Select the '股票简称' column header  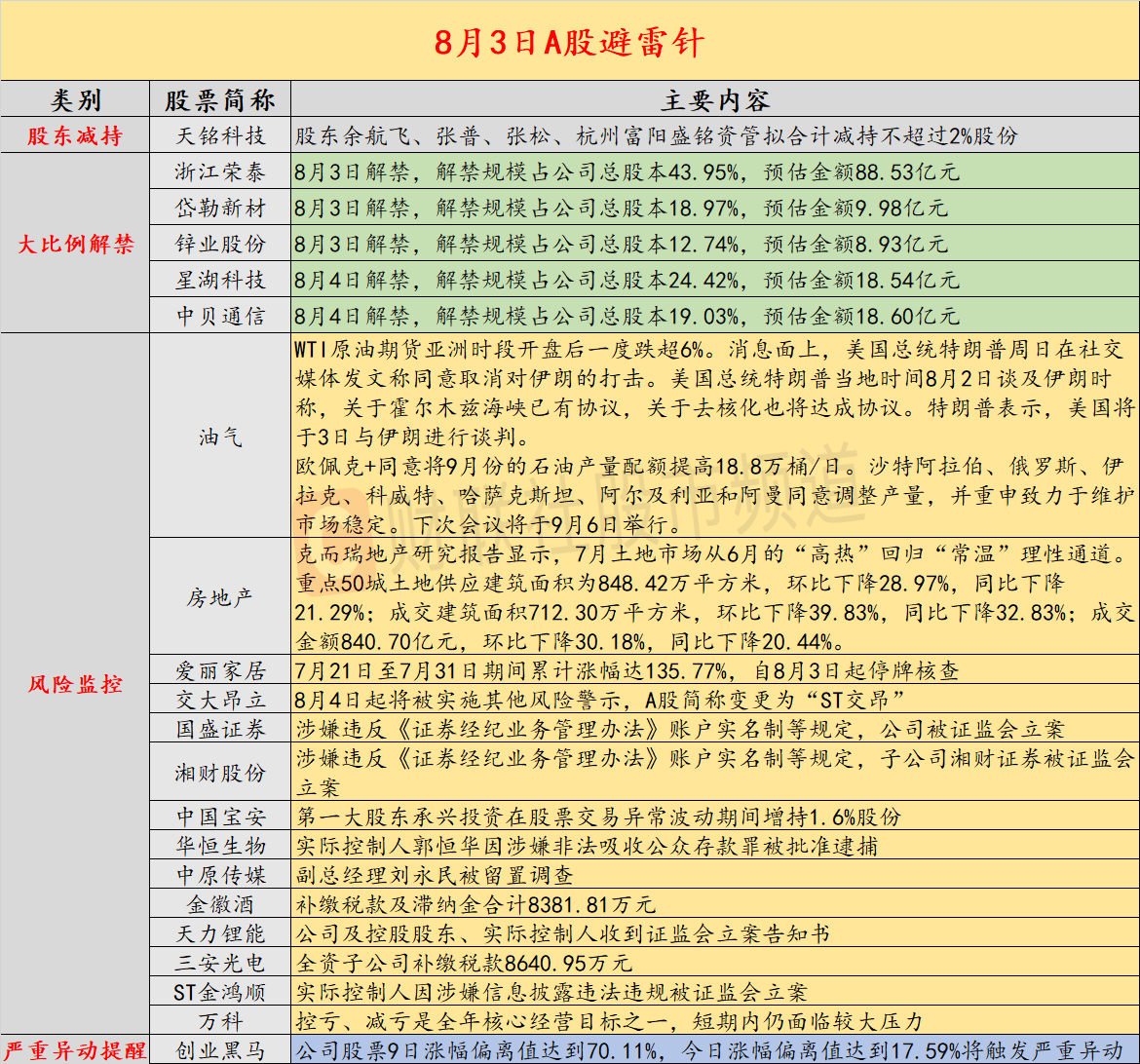point(220,99)
